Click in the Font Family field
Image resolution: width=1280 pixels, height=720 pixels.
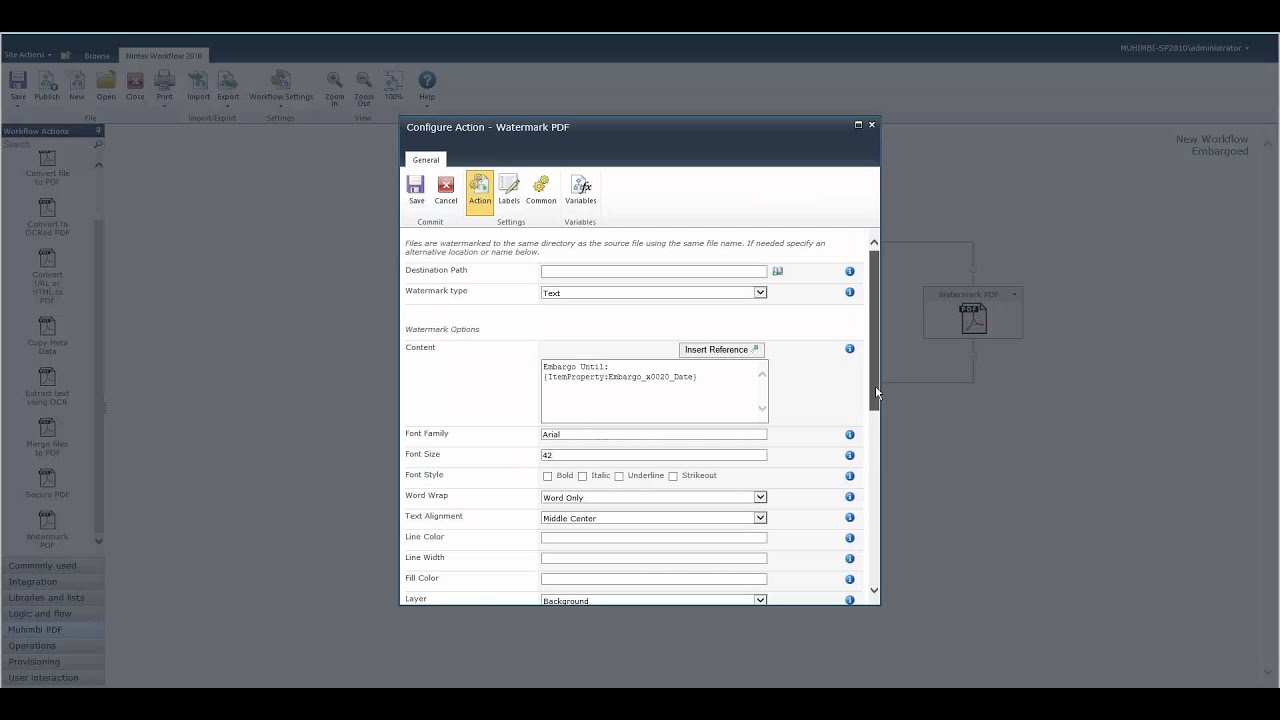[x=654, y=434]
